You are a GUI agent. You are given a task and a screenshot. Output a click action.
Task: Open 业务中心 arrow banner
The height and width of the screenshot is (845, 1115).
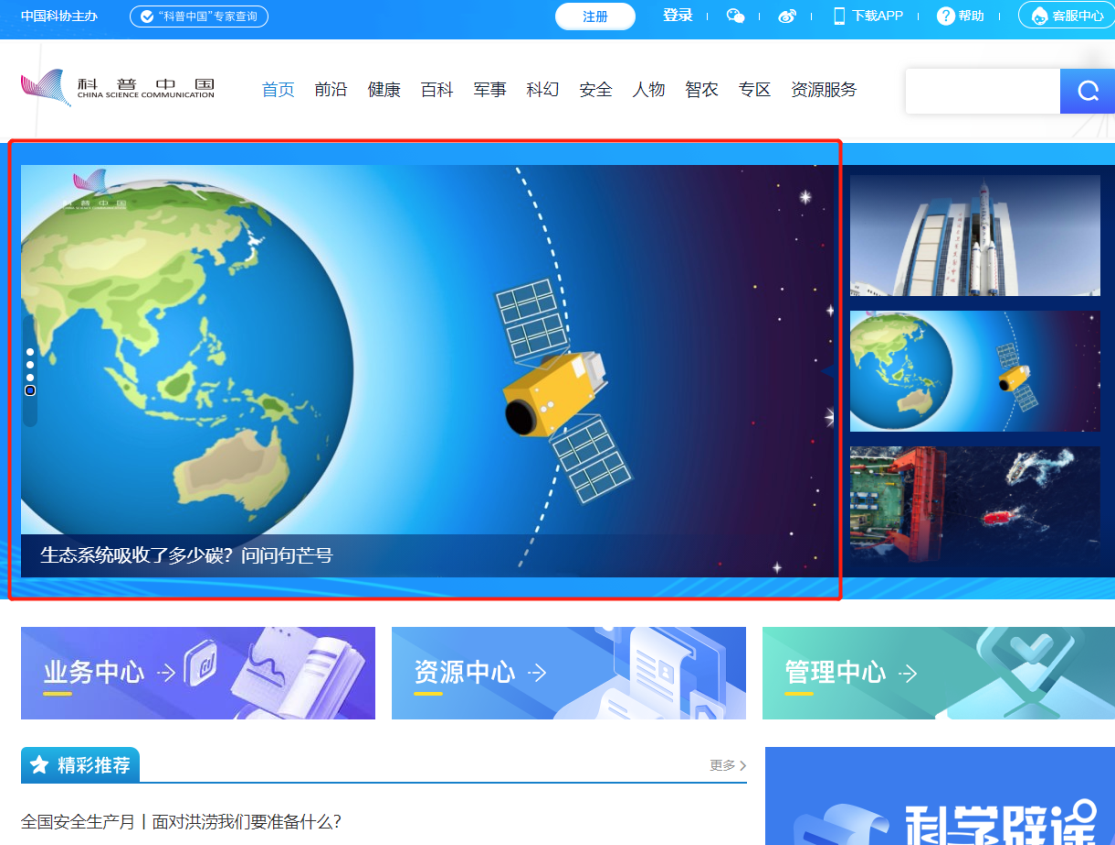(198, 673)
